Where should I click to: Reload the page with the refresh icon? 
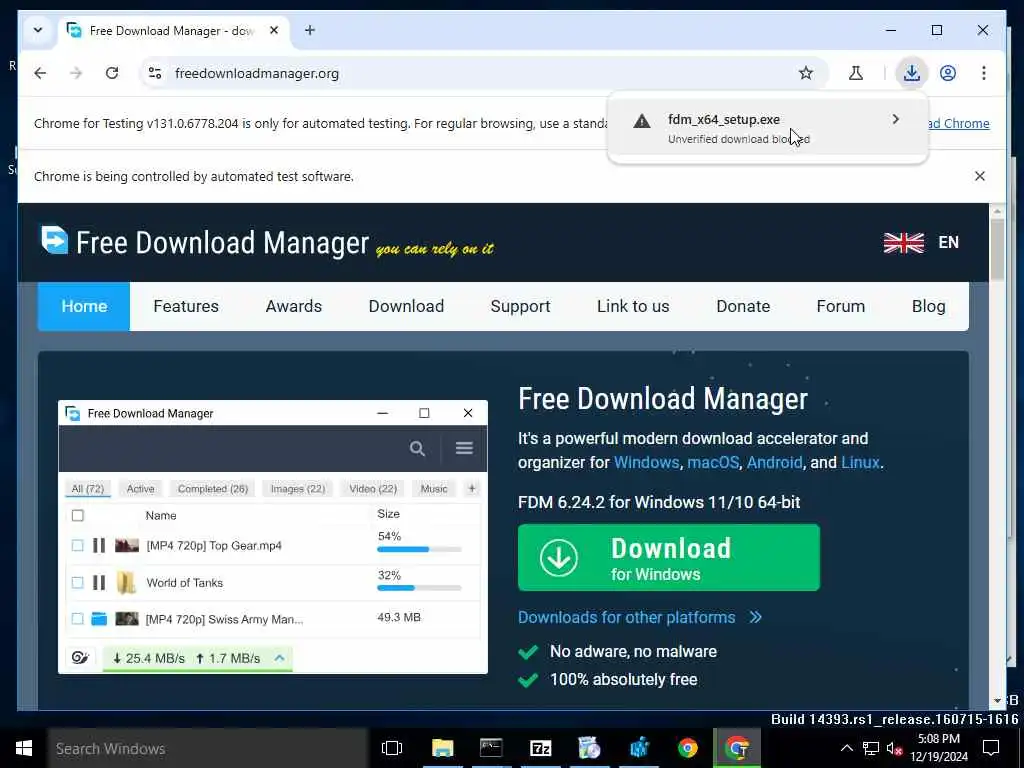point(112,73)
